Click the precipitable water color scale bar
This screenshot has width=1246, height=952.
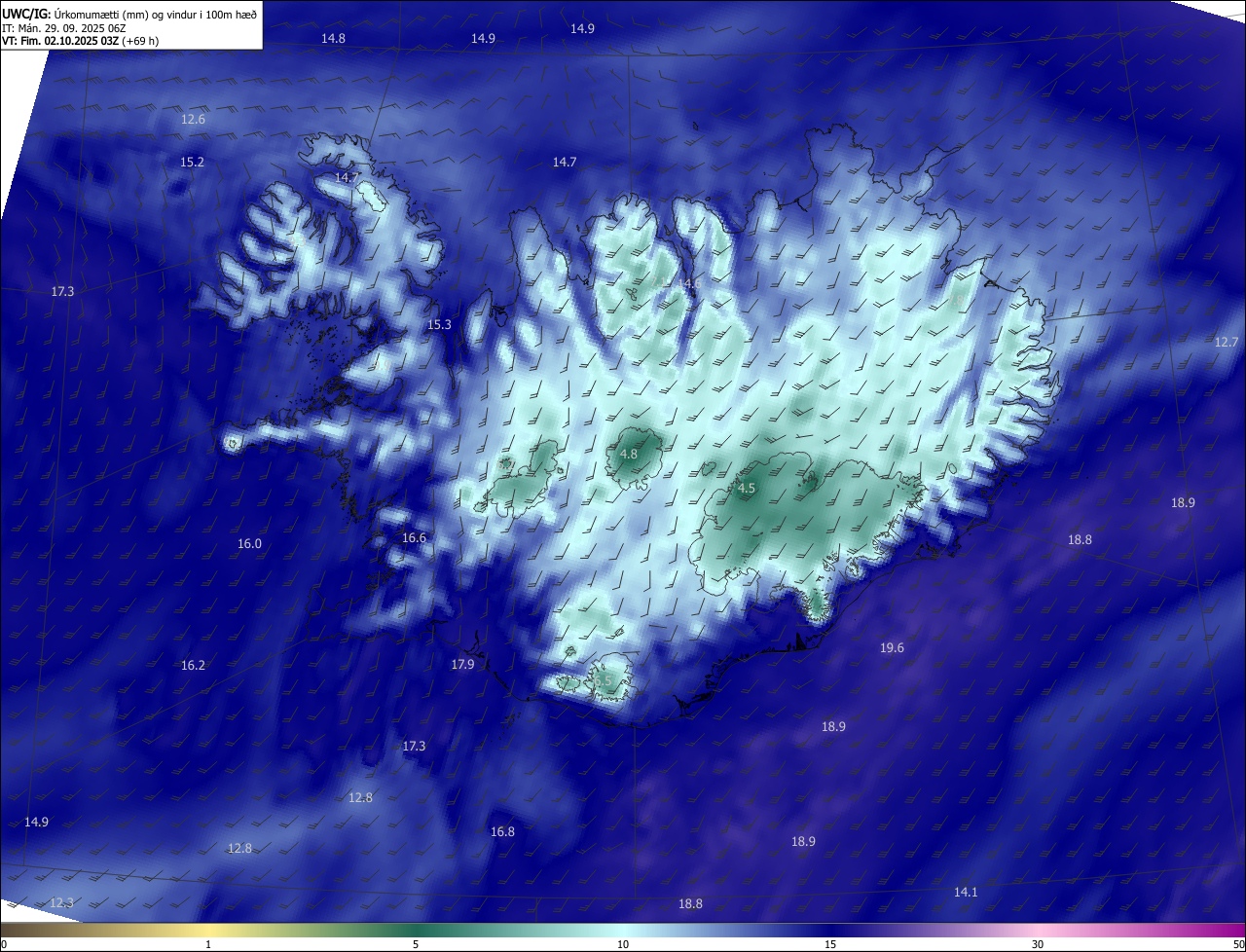623,930
